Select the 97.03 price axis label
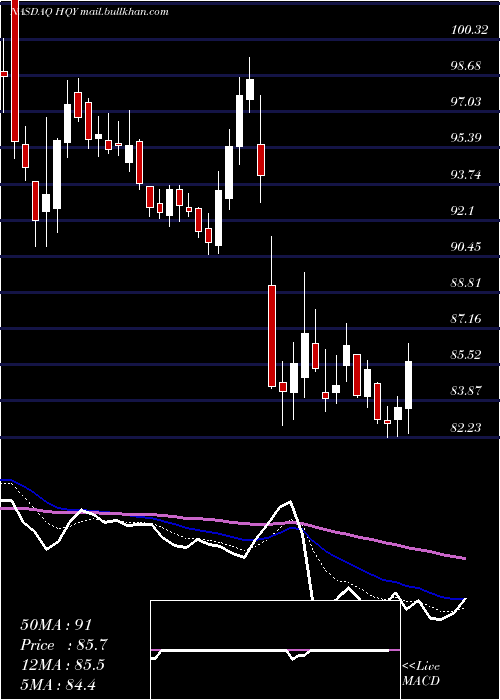This screenshot has height=700, width=500. coord(466,102)
